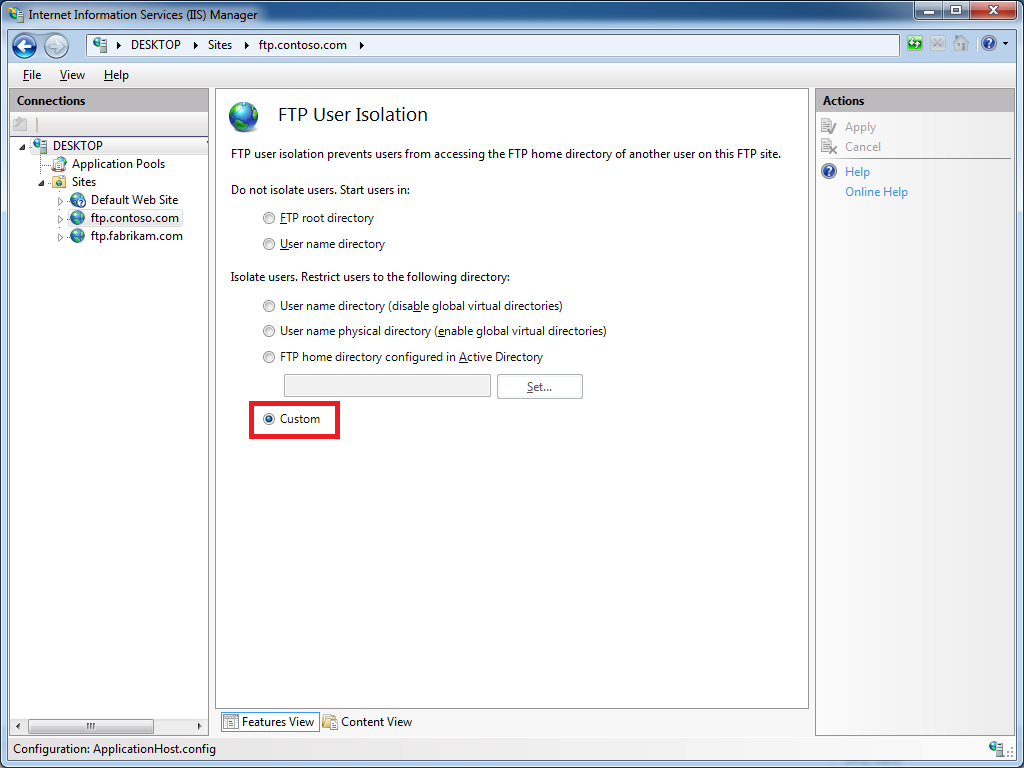
Task: Click the status bar configuration icon
Action: 996,748
